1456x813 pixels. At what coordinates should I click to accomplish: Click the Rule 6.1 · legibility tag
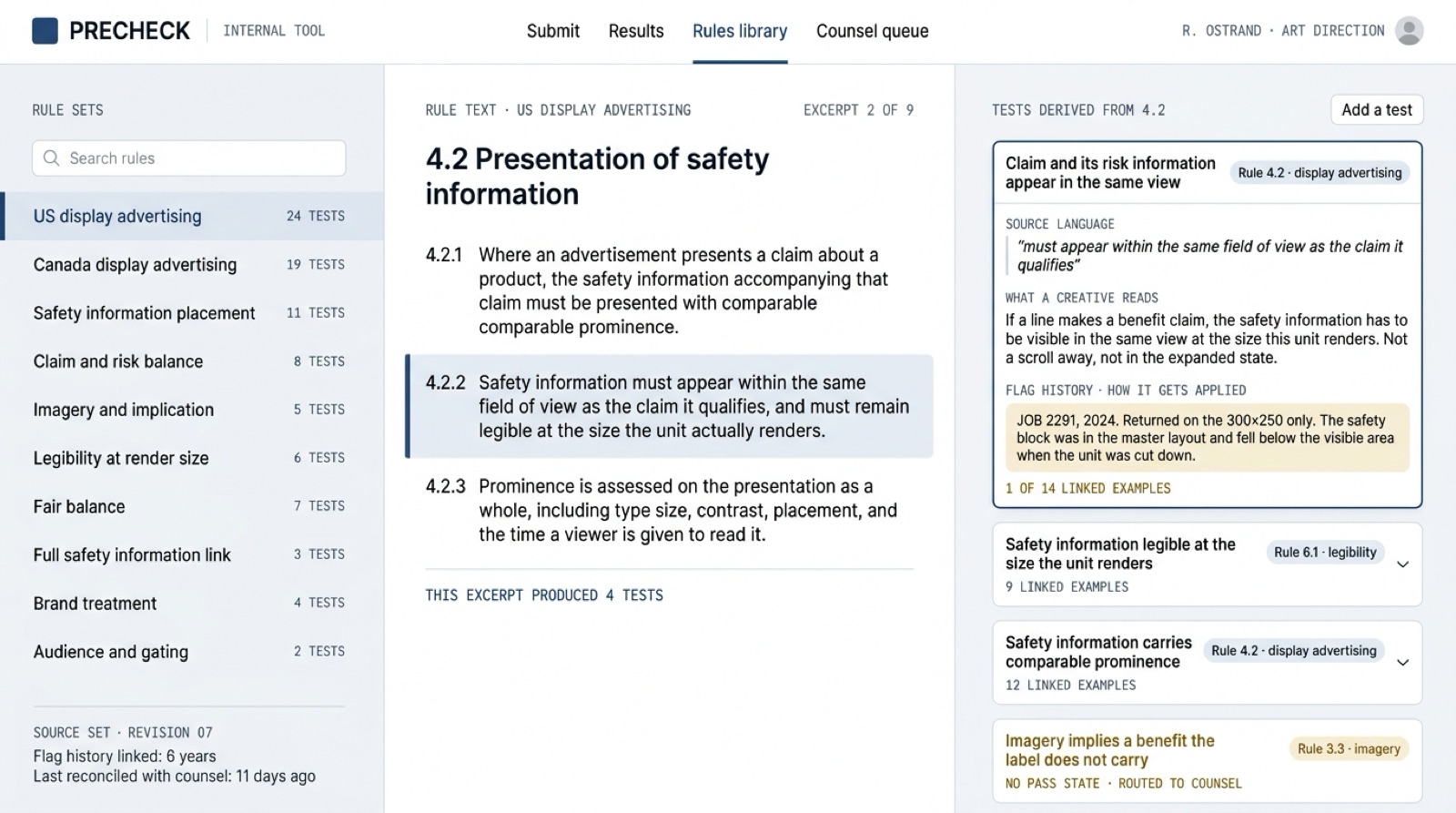pos(1325,552)
